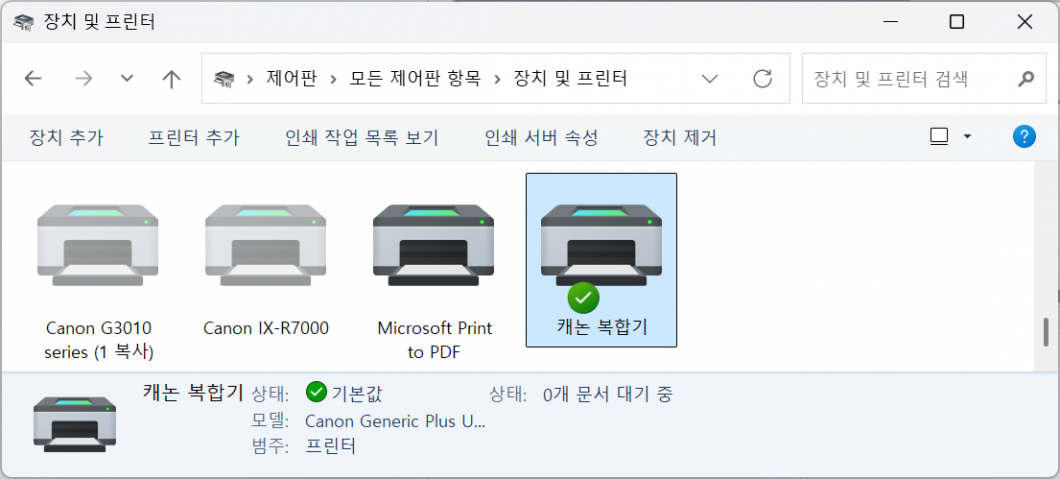Expand the address bar history dropdown

(x=710, y=78)
